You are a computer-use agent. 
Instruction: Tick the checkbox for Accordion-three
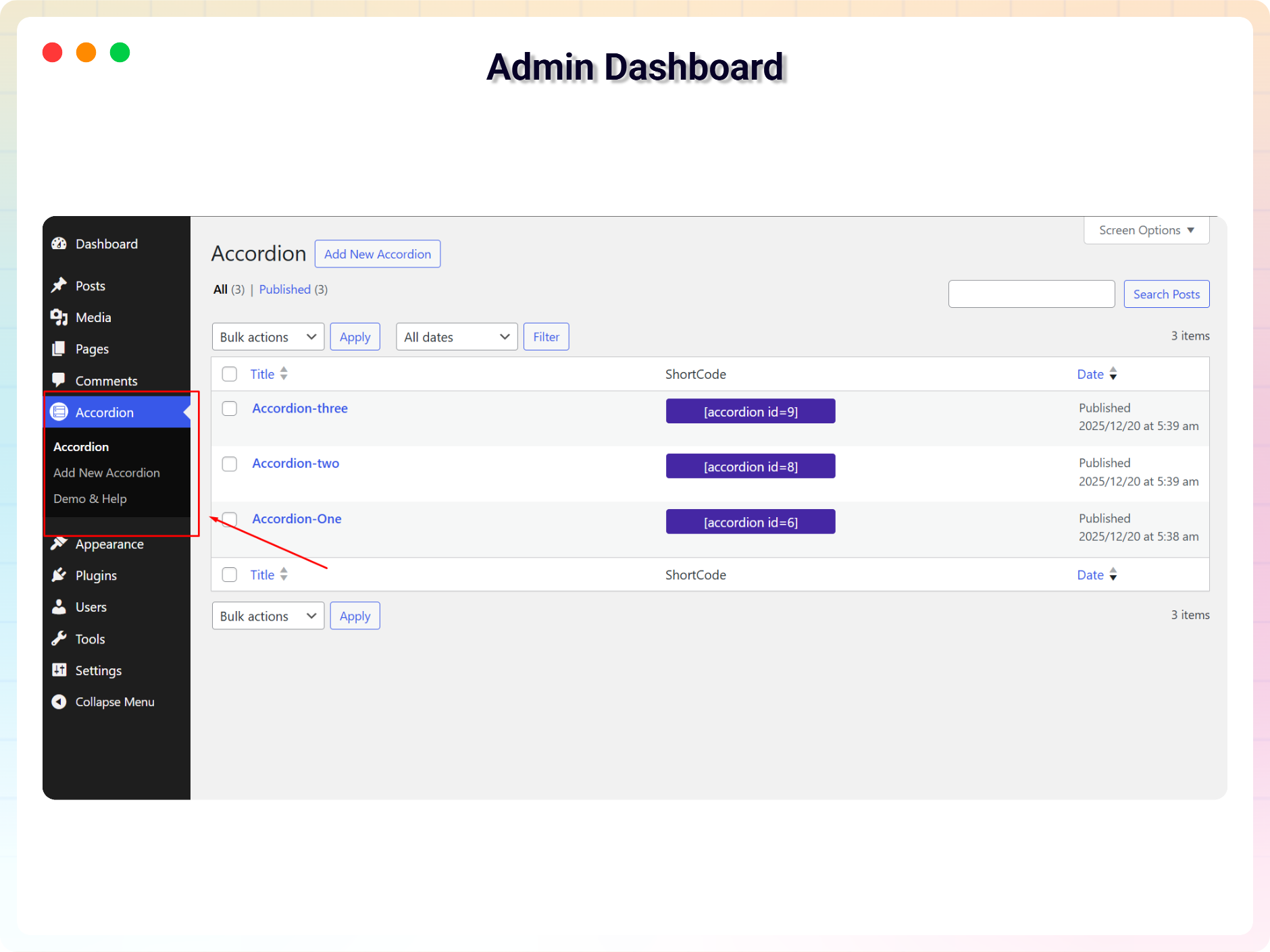pyautogui.click(x=230, y=408)
